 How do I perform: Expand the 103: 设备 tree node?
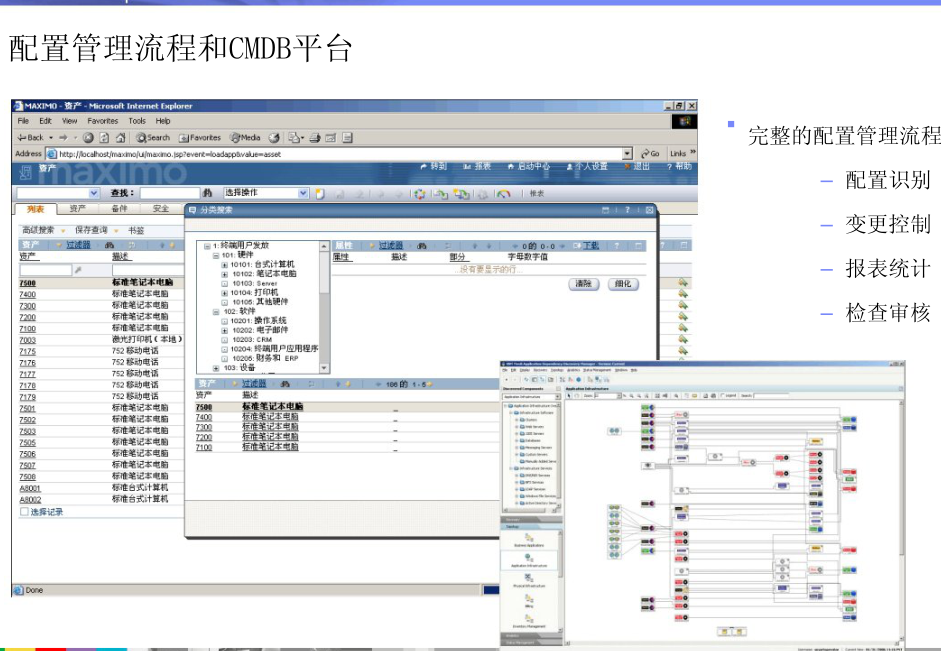(x=215, y=368)
